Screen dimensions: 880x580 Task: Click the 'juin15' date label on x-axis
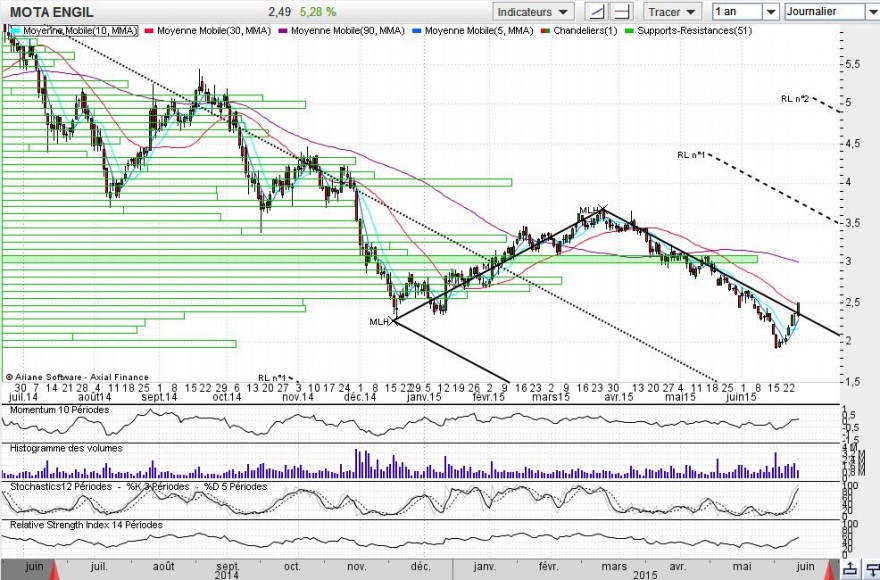tap(741, 397)
